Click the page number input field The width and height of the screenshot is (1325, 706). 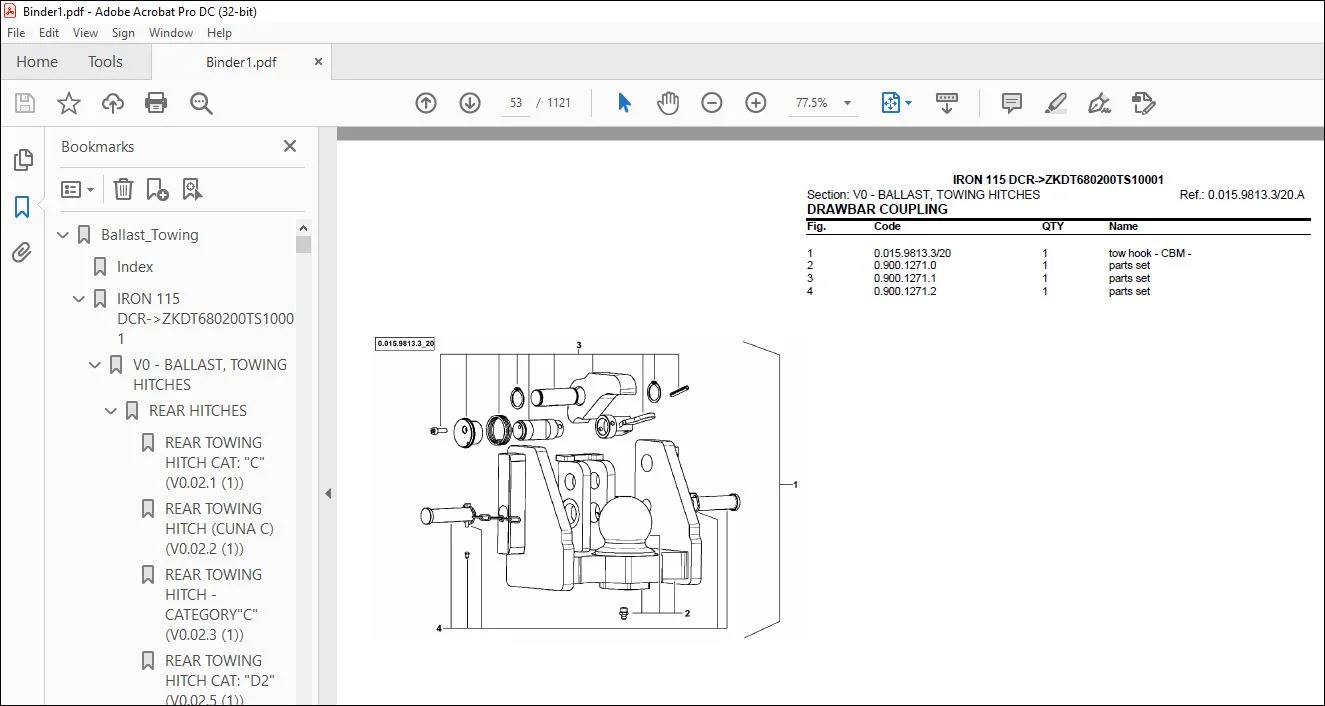coord(515,103)
